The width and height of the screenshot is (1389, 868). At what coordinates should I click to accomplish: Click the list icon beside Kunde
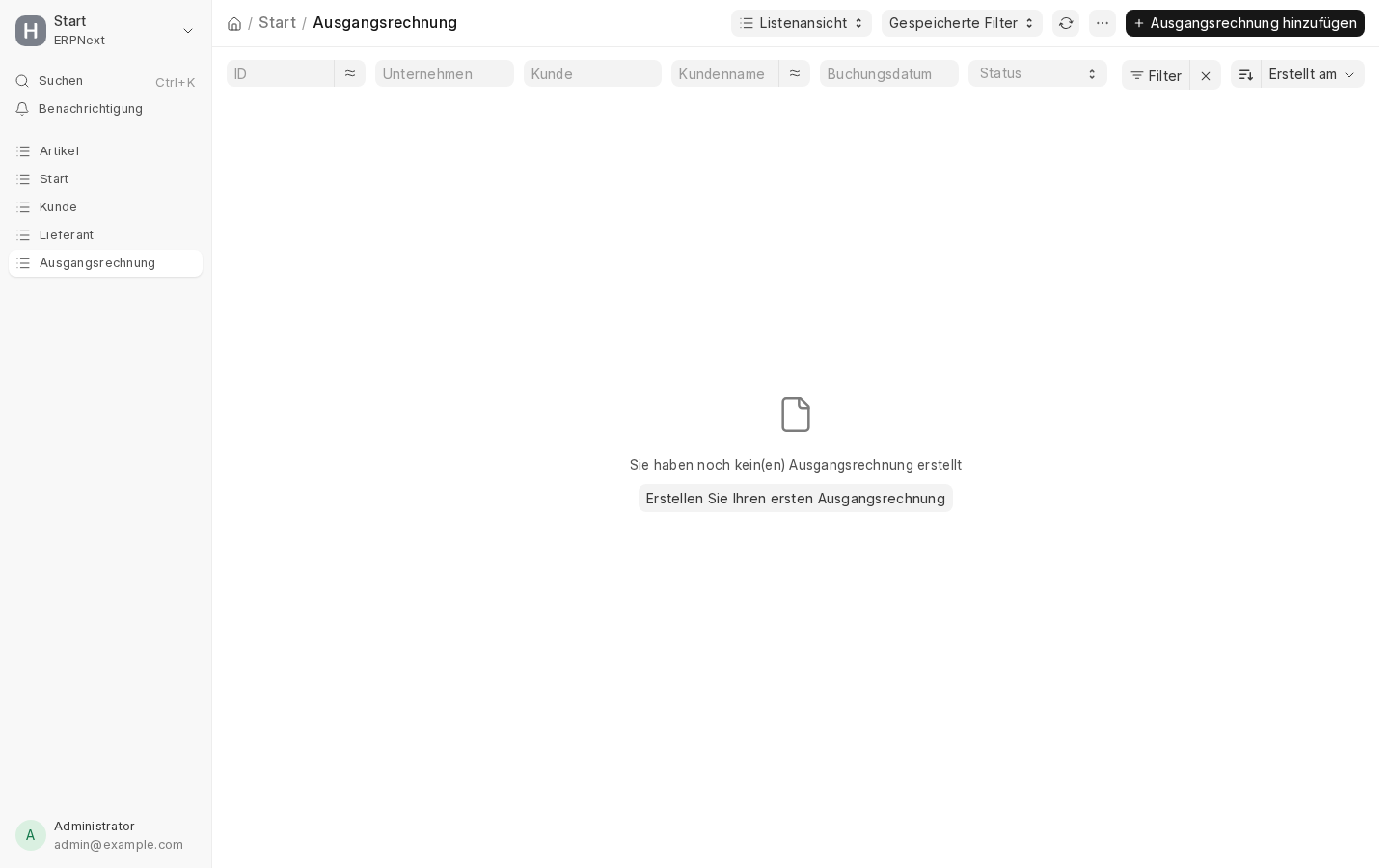[24, 207]
